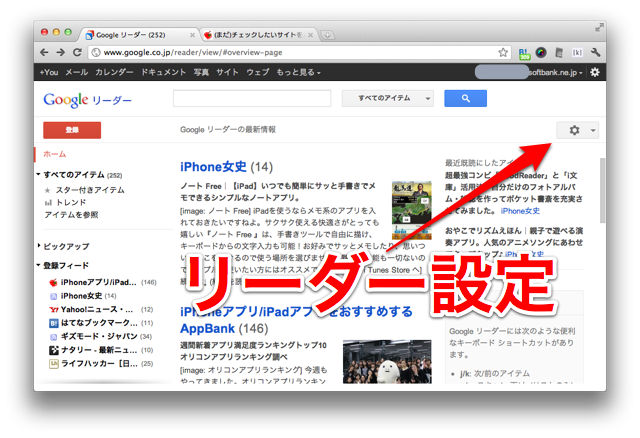Close the second browser tab
The height and width of the screenshot is (438, 640).
coord(311,35)
